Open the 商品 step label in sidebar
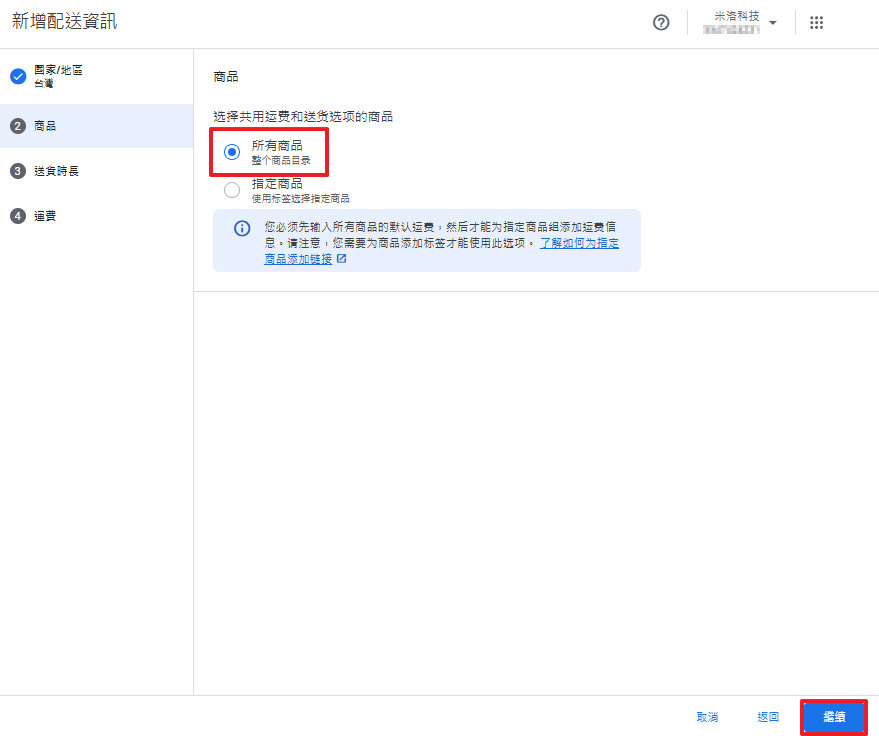Viewport: 879px width, 736px height. 45,126
